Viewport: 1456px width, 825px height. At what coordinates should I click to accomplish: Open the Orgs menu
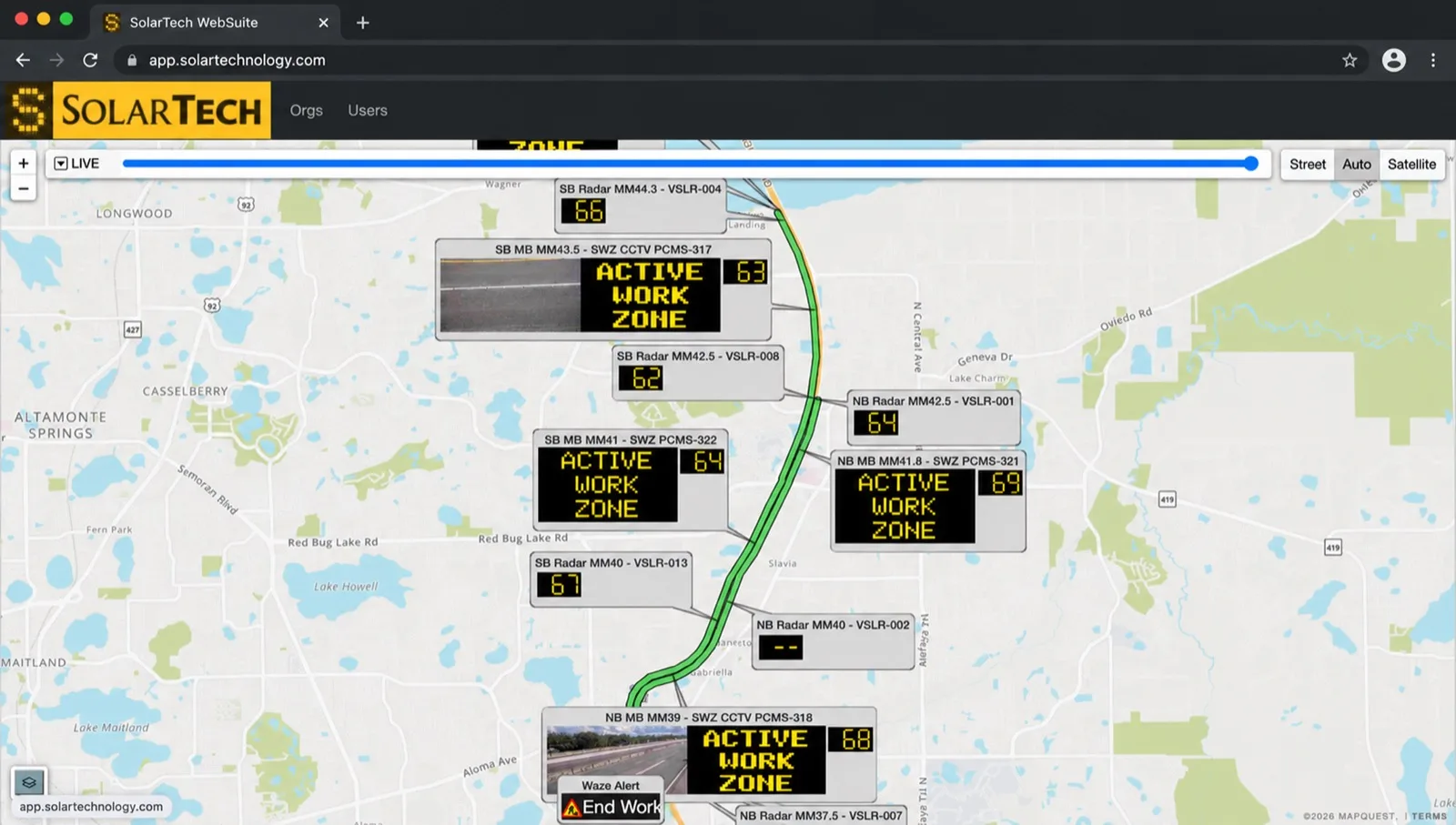click(307, 110)
